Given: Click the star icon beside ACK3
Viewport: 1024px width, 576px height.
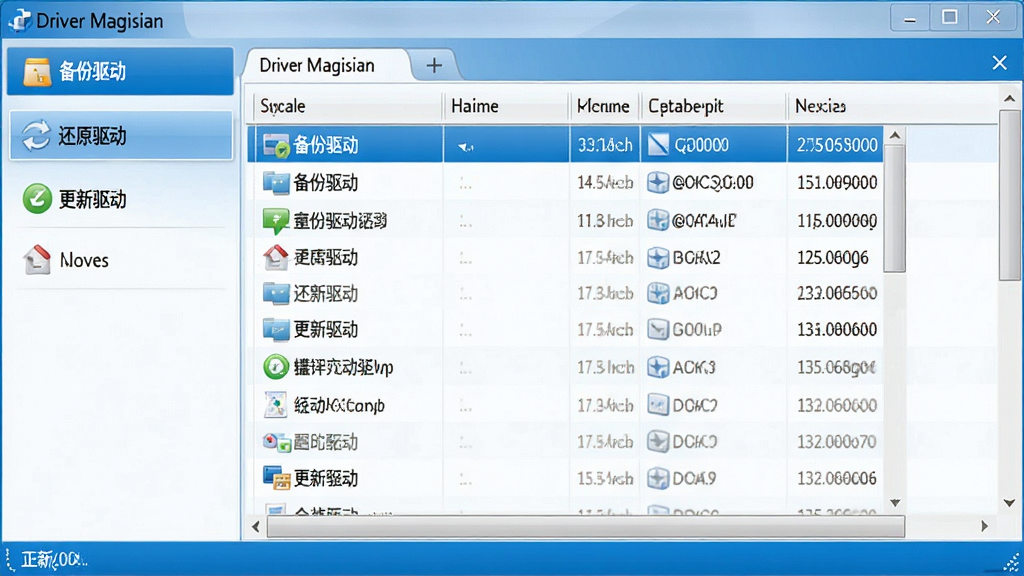Looking at the screenshot, I should pos(658,367).
